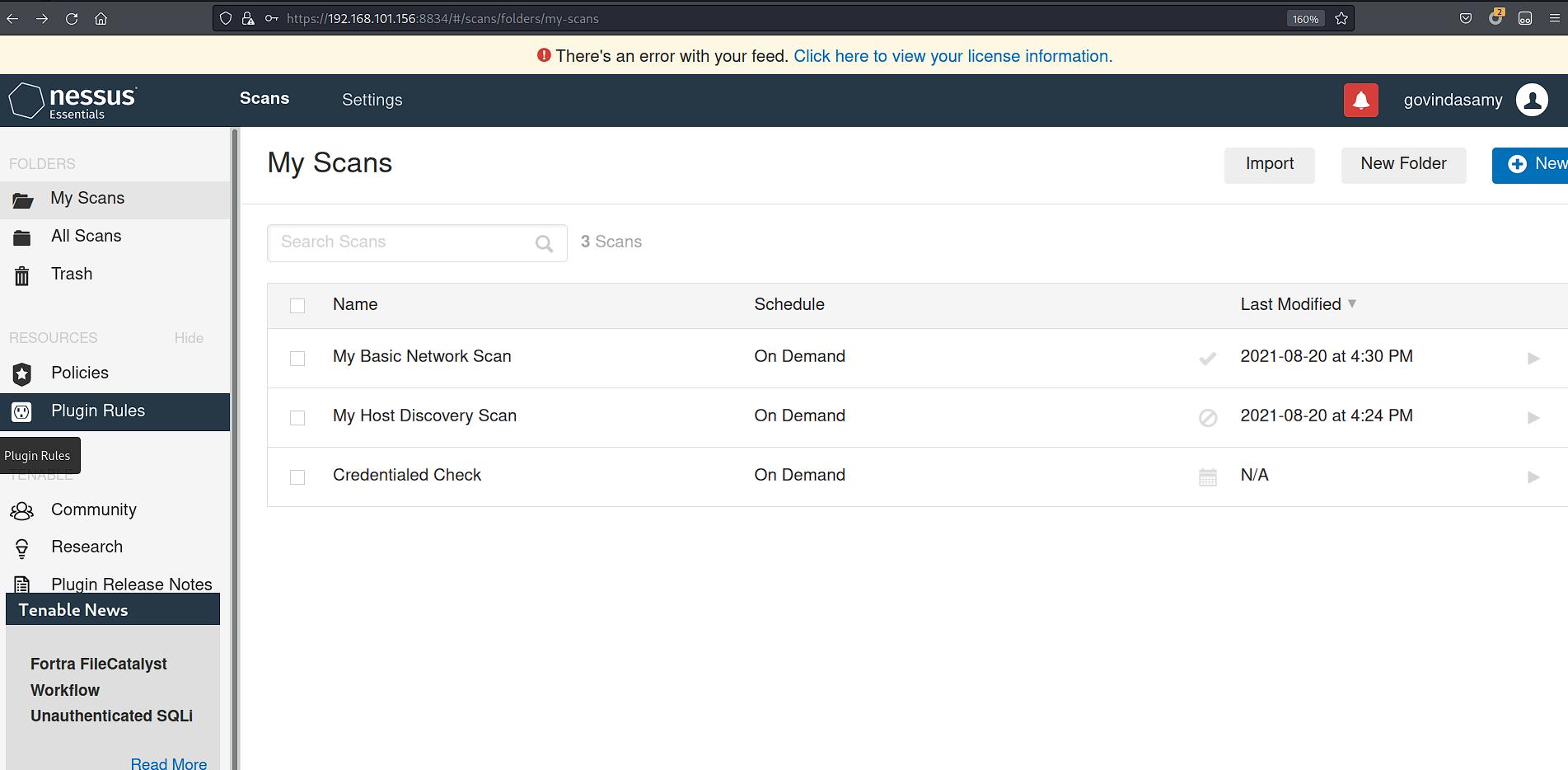1568x770 pixels.
Task: Click Read More under Tenable News
Action: [x=169, y=763]
